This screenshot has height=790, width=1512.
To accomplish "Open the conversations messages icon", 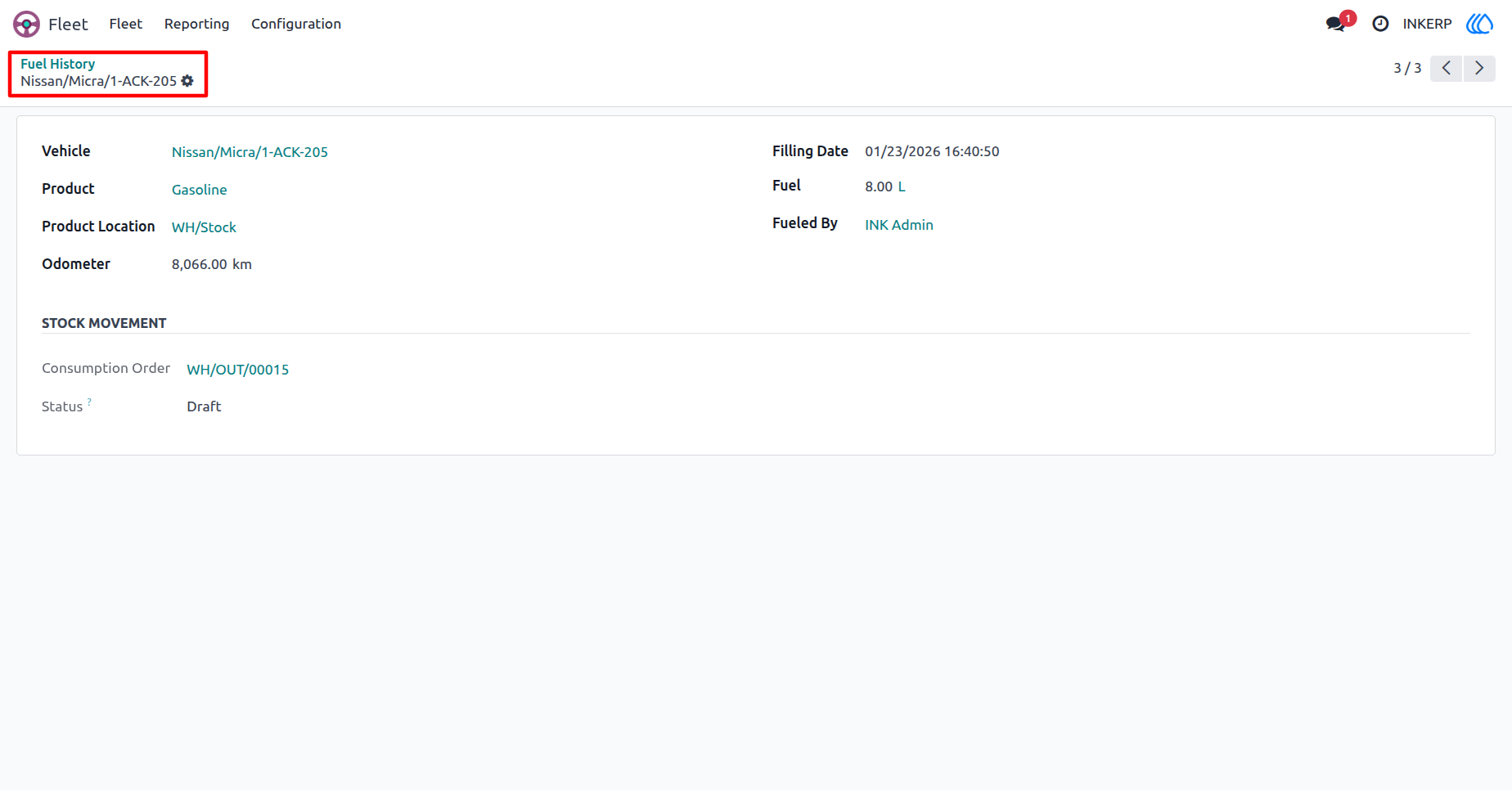I will click(x=1336, y=24).
